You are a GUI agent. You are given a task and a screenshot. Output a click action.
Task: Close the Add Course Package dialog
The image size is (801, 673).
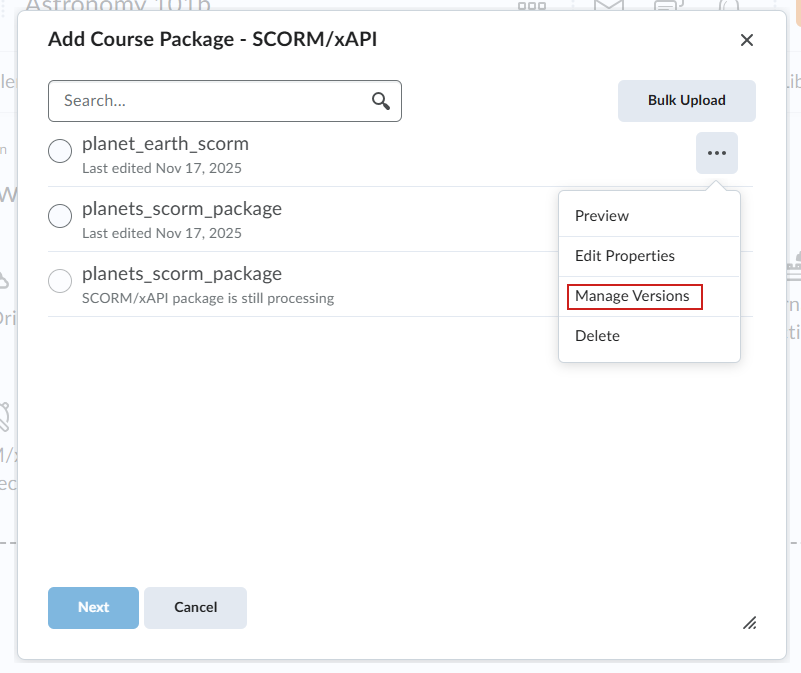coord(746,40)
